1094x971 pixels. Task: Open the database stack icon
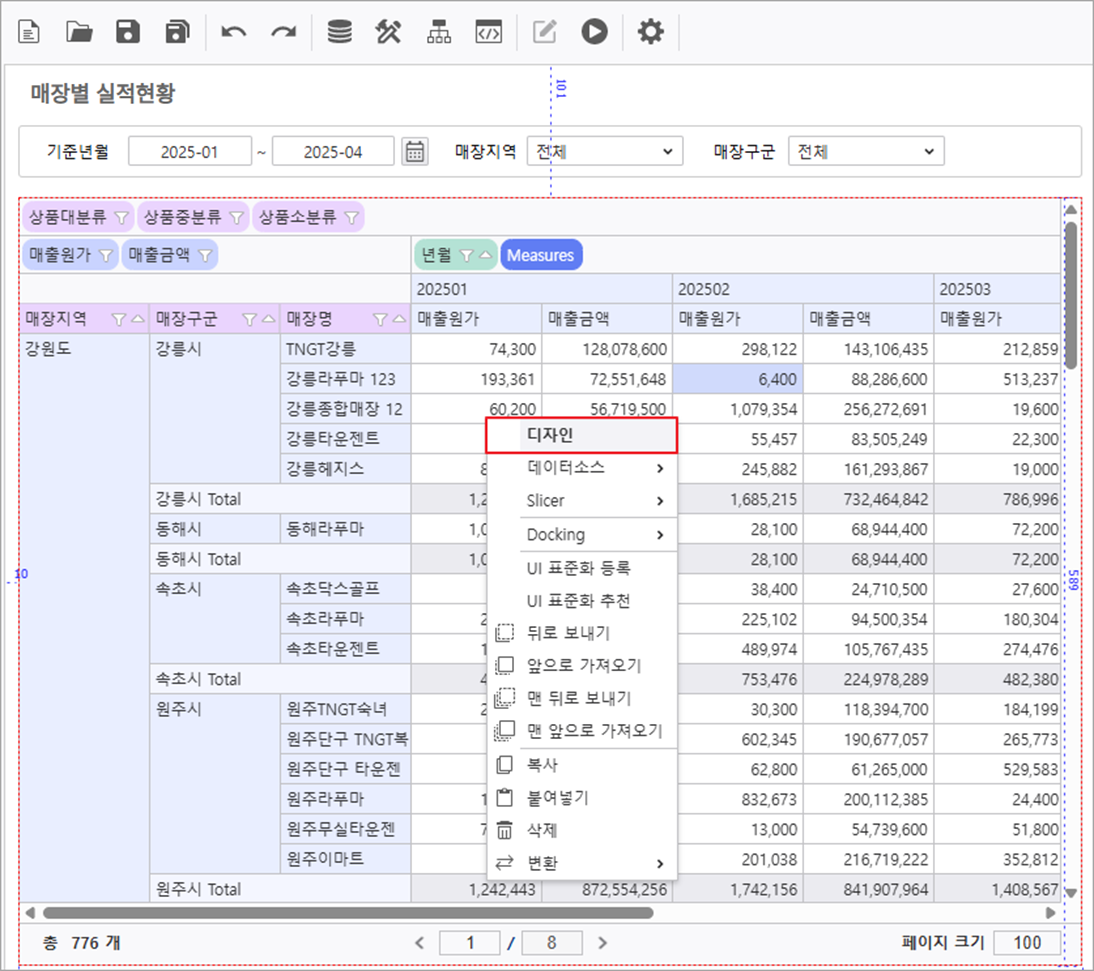tap(340, 33)
